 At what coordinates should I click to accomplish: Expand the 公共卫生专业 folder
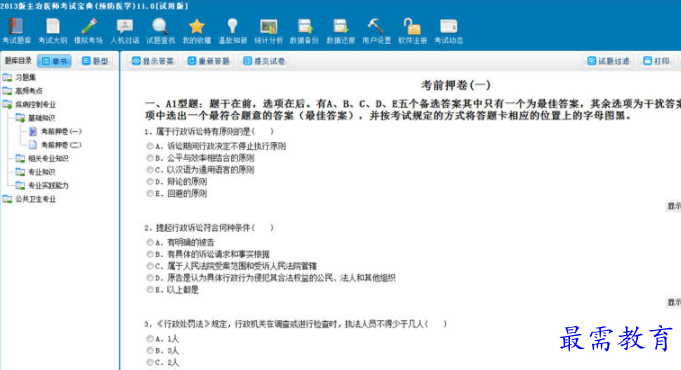click(30, 199)
